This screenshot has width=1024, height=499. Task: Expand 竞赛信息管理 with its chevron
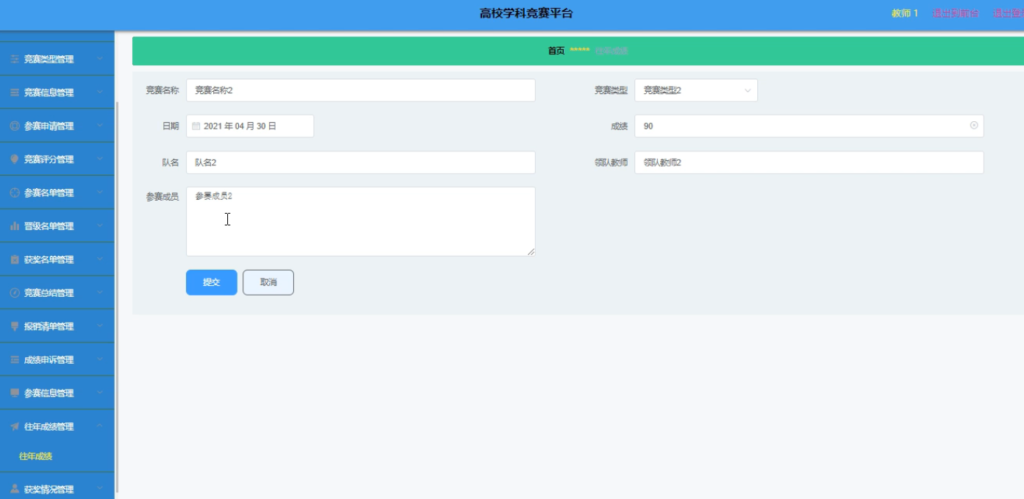100,92
